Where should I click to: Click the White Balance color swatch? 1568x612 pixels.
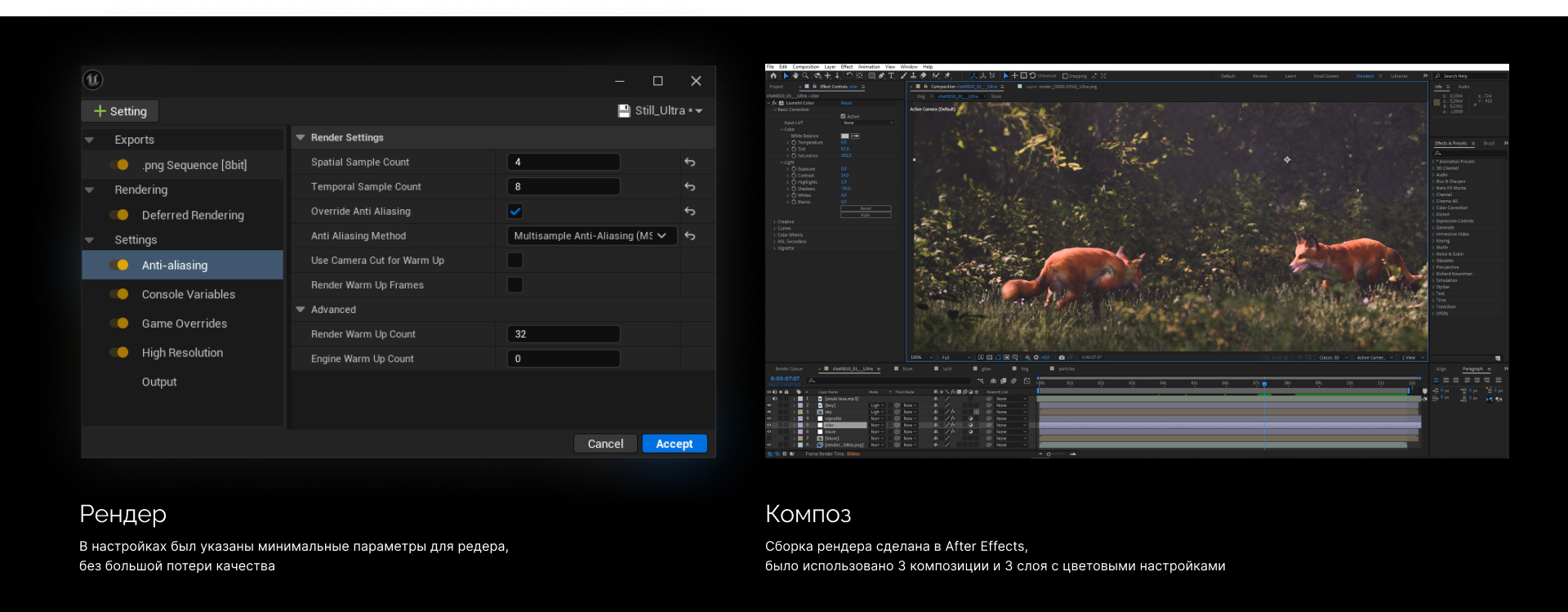point(844,136)
